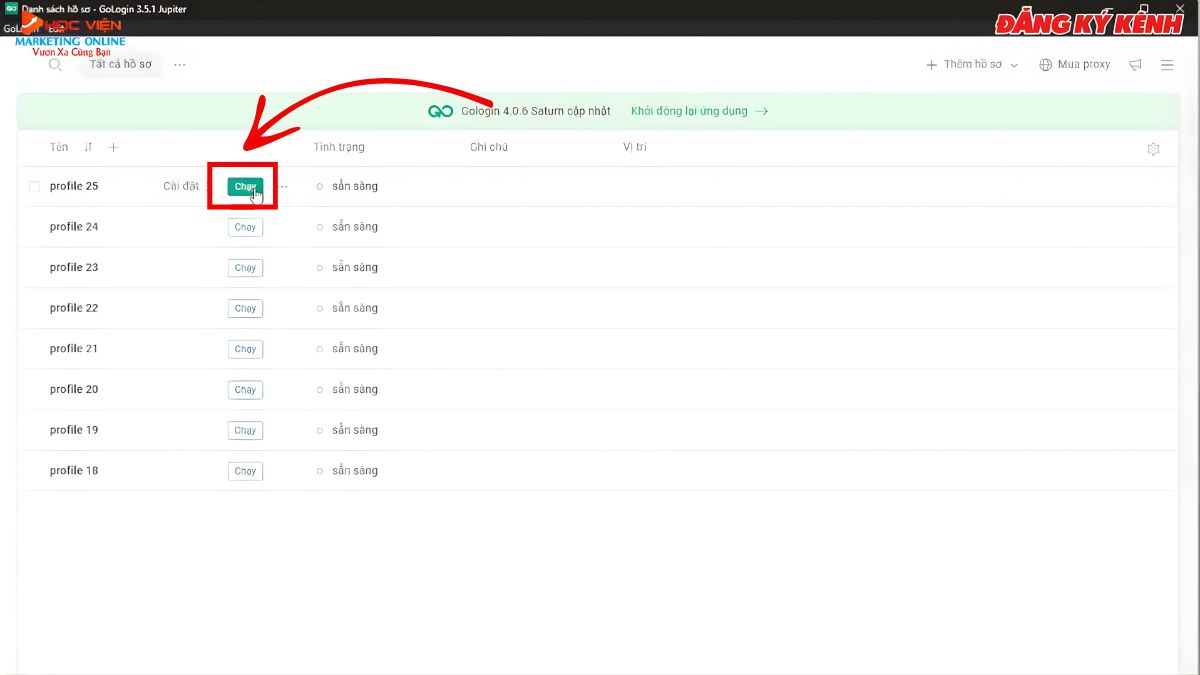
Task: Open Cài đặt for profile 25
Action: pyautogui.click(x=180, y=186)
